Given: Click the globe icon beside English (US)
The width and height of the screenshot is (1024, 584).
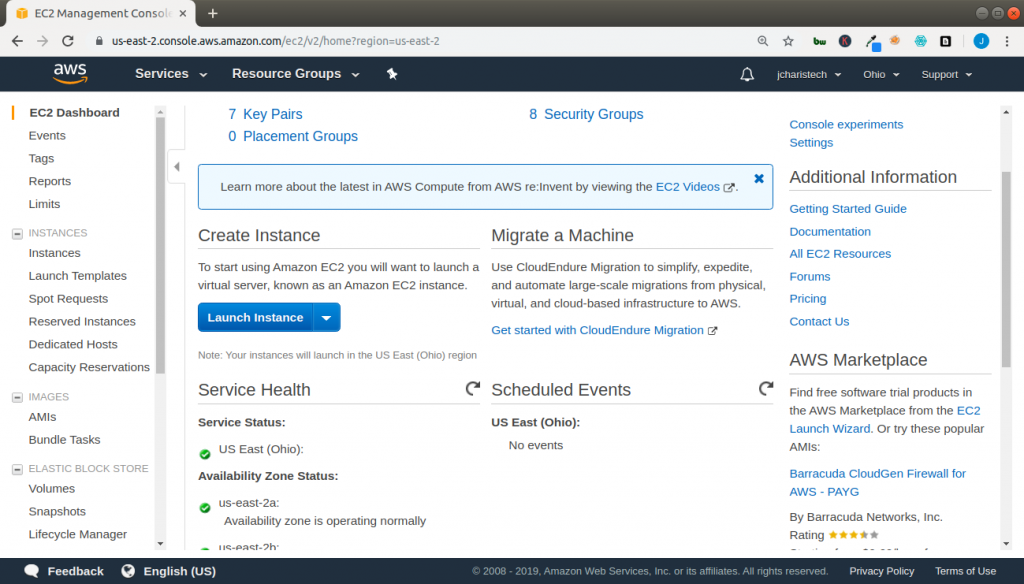Looking at the screenshot, I should click(x=126, y=570).
